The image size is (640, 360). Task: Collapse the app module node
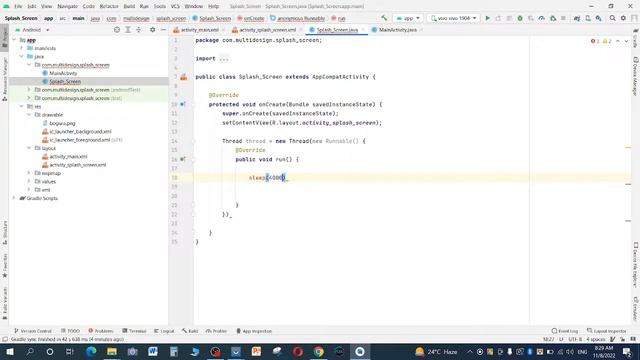[x=14, y=40]
